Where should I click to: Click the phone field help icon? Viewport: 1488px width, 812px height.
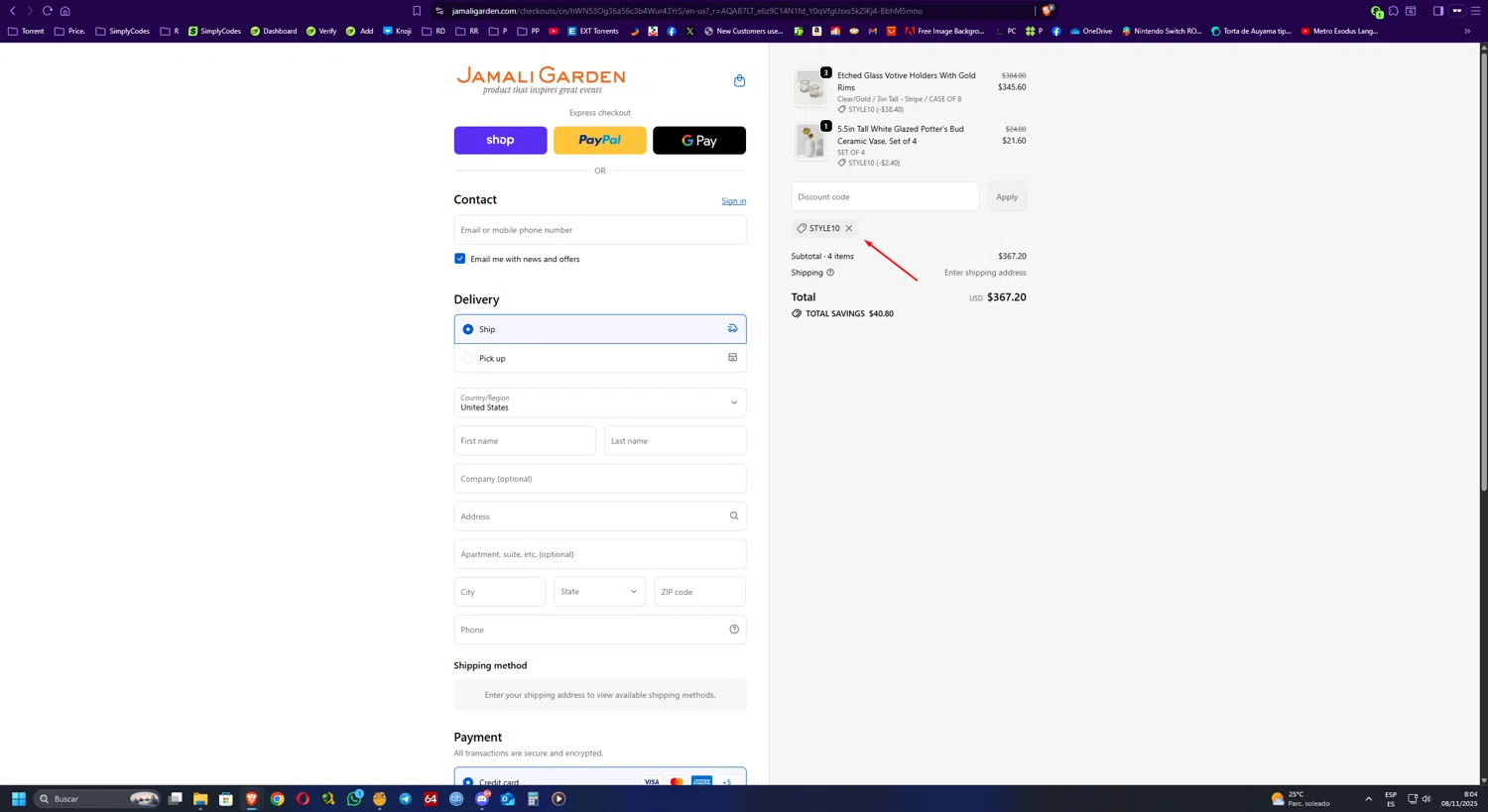pos(734,630)
